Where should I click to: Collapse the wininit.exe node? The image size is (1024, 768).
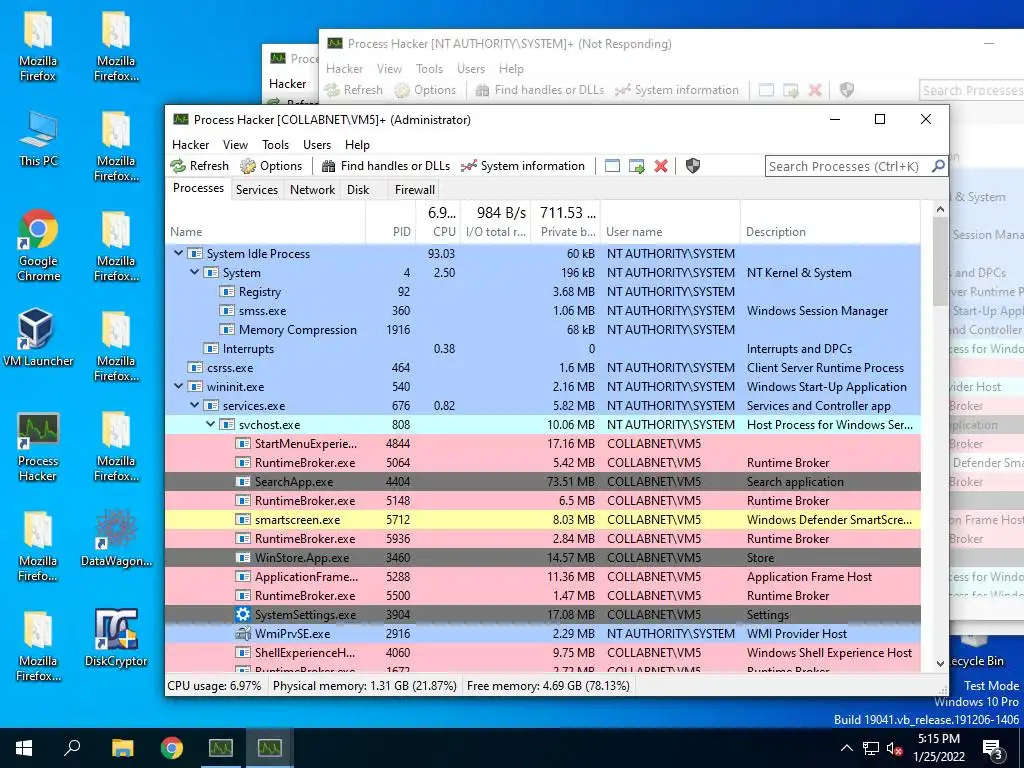click(178, 386)
